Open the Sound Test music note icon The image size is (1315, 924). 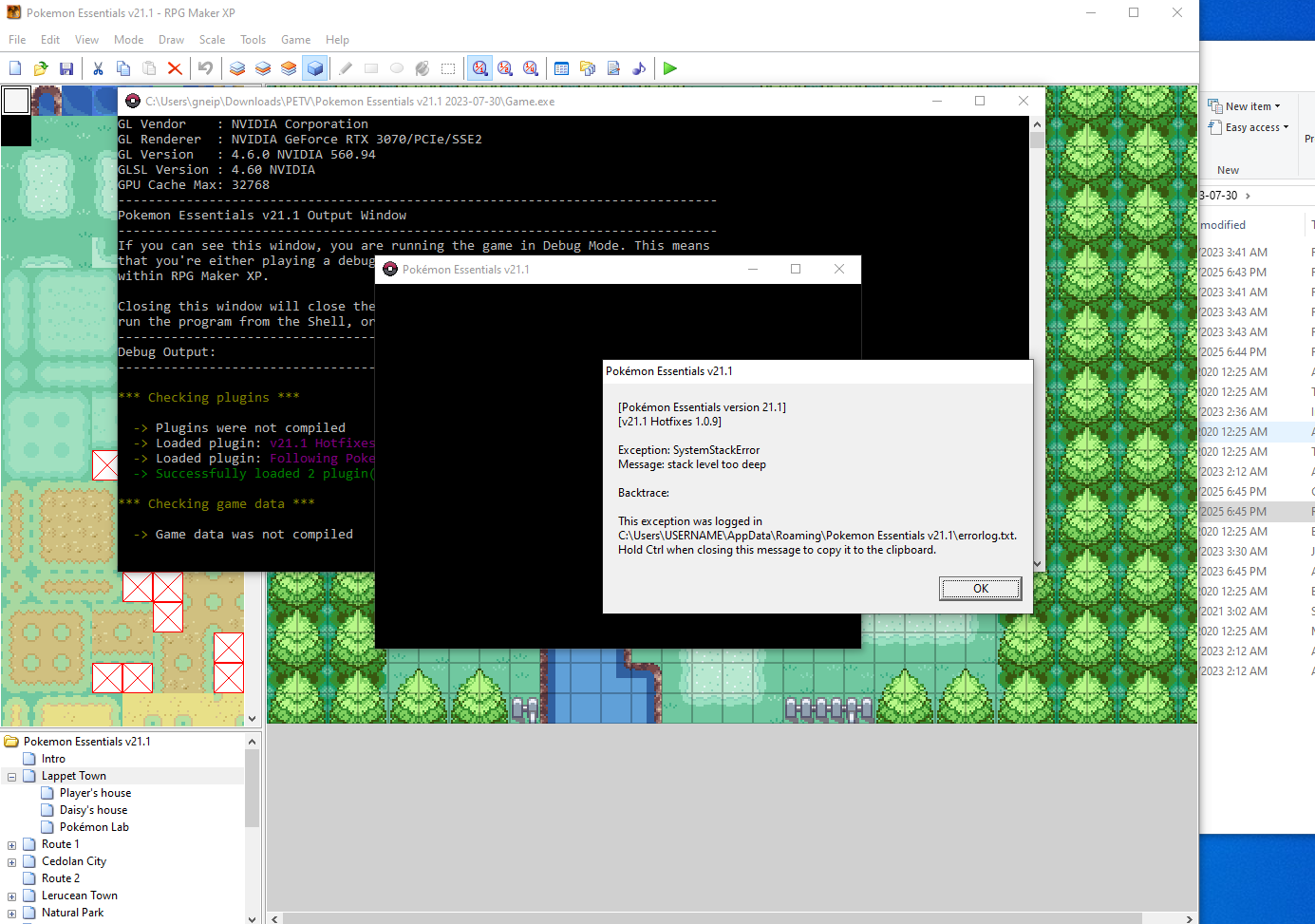[639, 68]
